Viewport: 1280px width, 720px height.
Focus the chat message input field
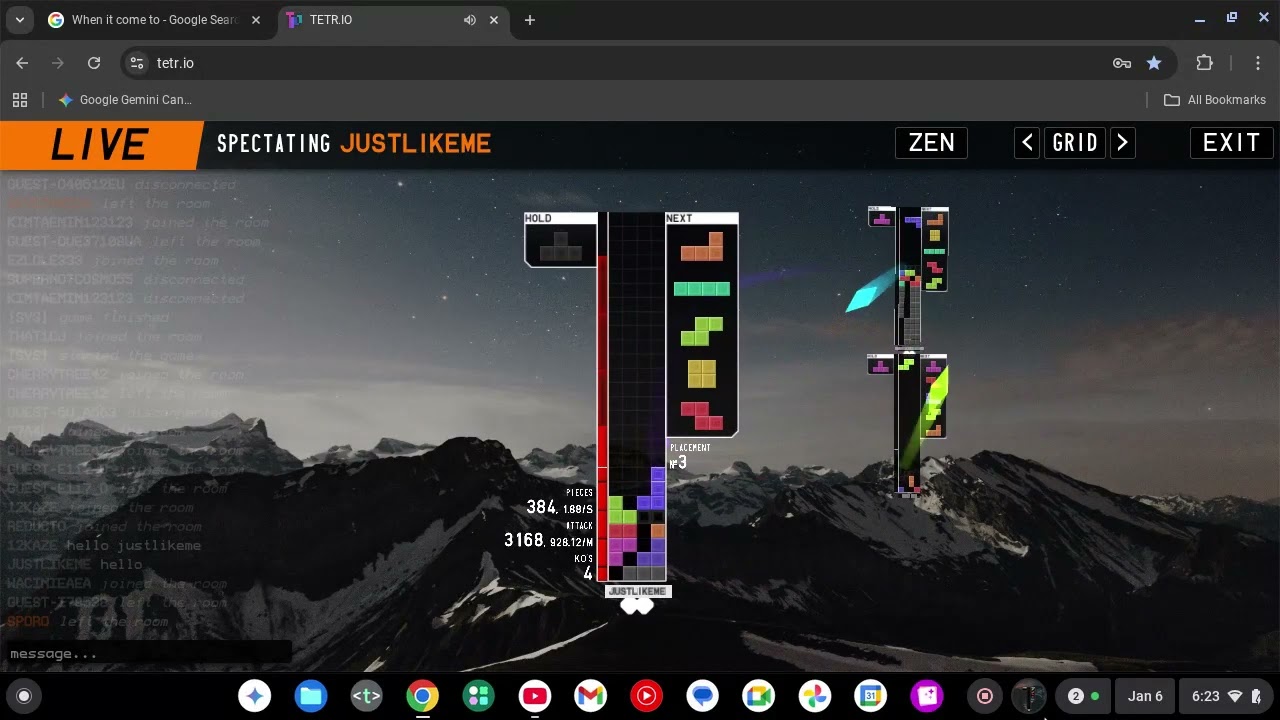tap(148, 654)
